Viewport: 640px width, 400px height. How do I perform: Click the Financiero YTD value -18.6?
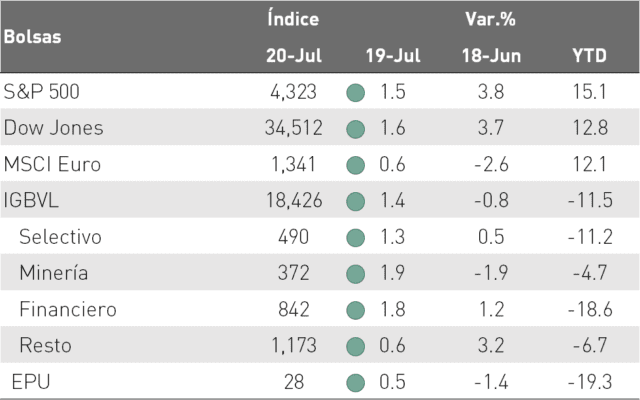click(x=590, y=309)
